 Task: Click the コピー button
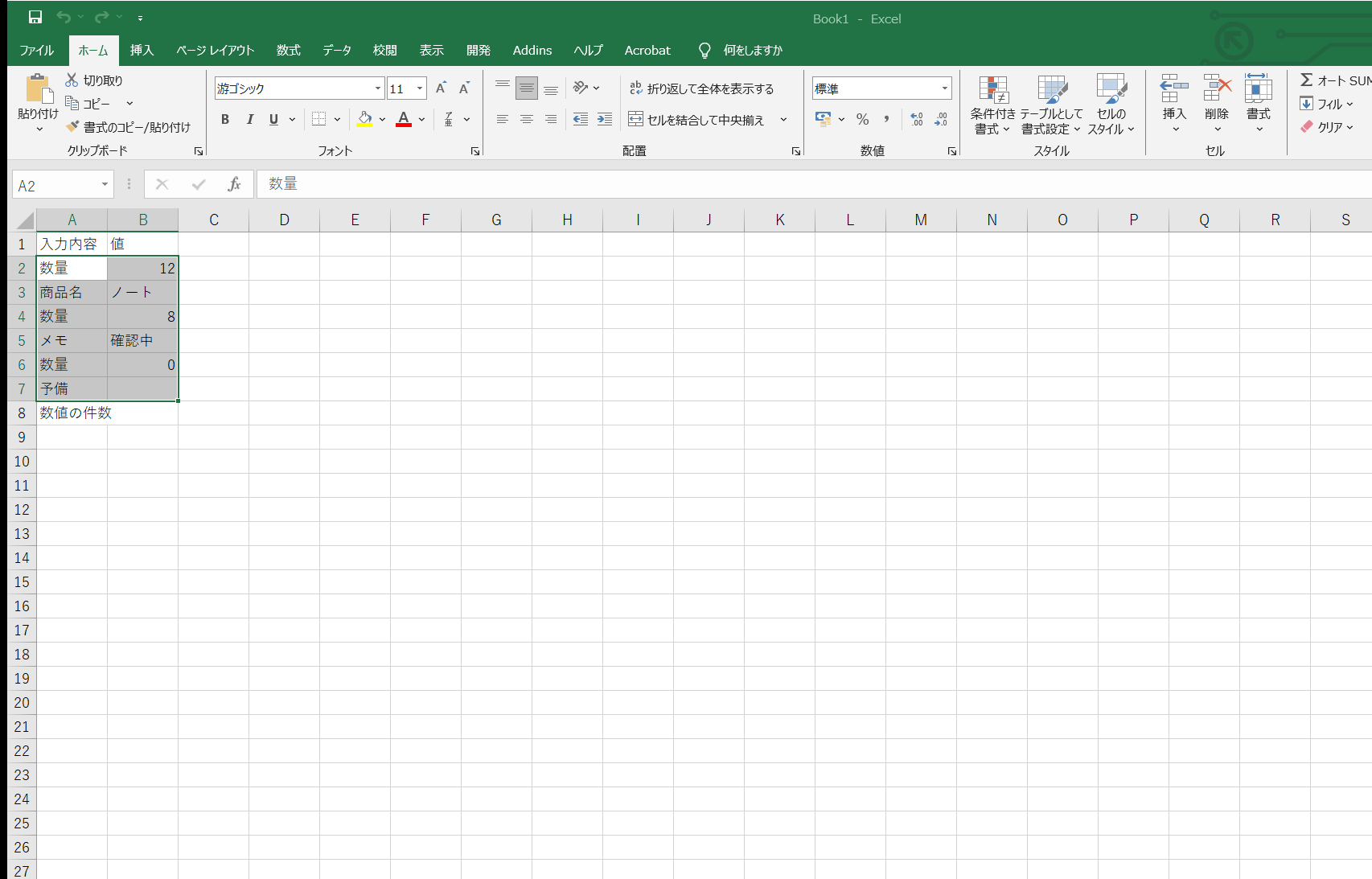click(88, 103)
